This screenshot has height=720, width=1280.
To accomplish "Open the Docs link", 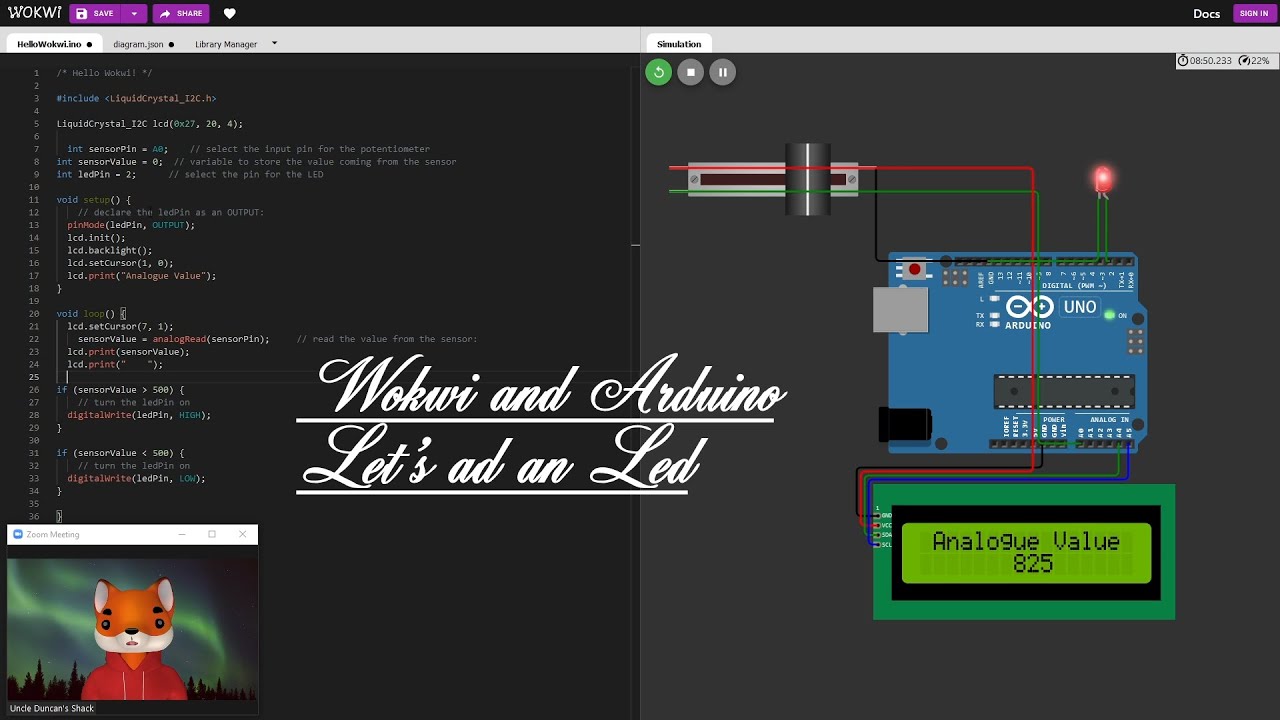I will (x=1206, y=14).
